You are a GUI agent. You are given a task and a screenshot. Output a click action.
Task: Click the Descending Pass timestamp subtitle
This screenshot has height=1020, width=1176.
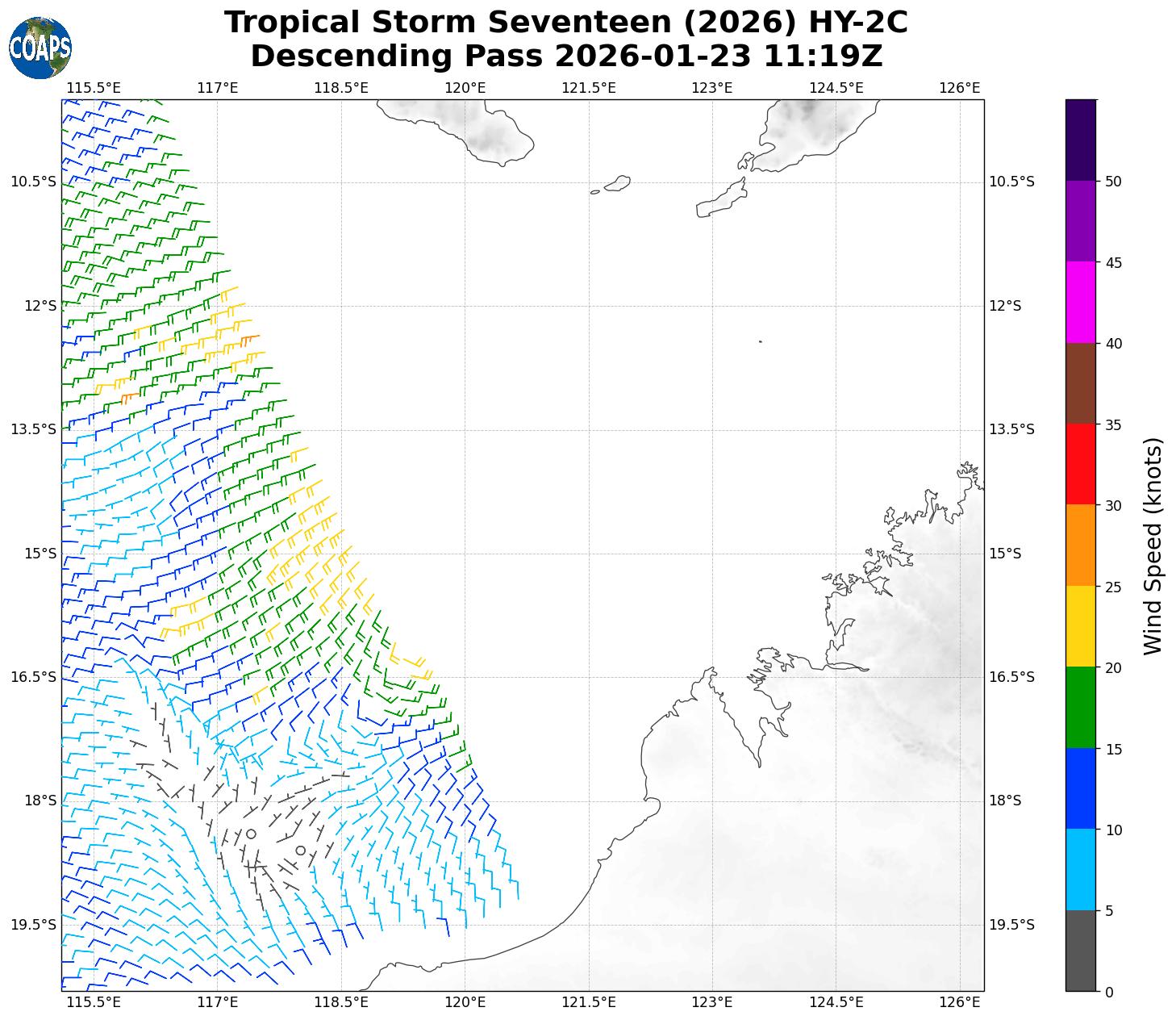565,56
